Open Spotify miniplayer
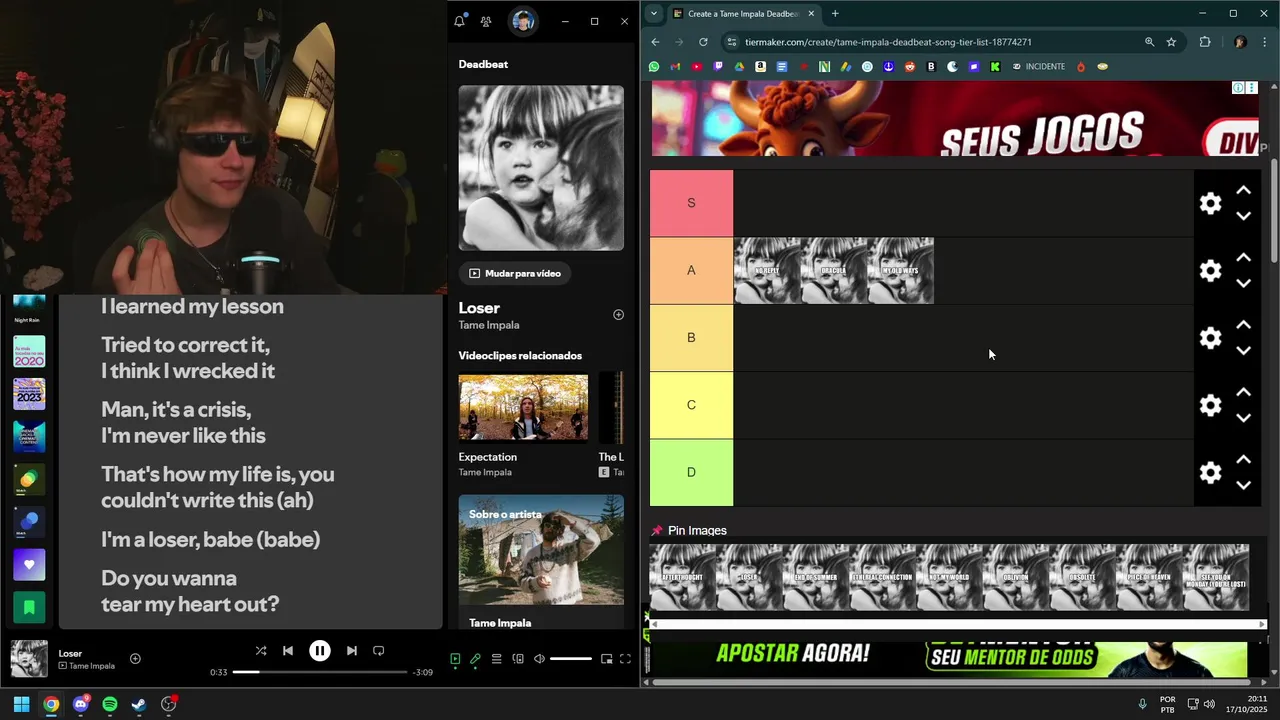The width and height of the screenshot is (1280, 720). click(x=606, y=659)
